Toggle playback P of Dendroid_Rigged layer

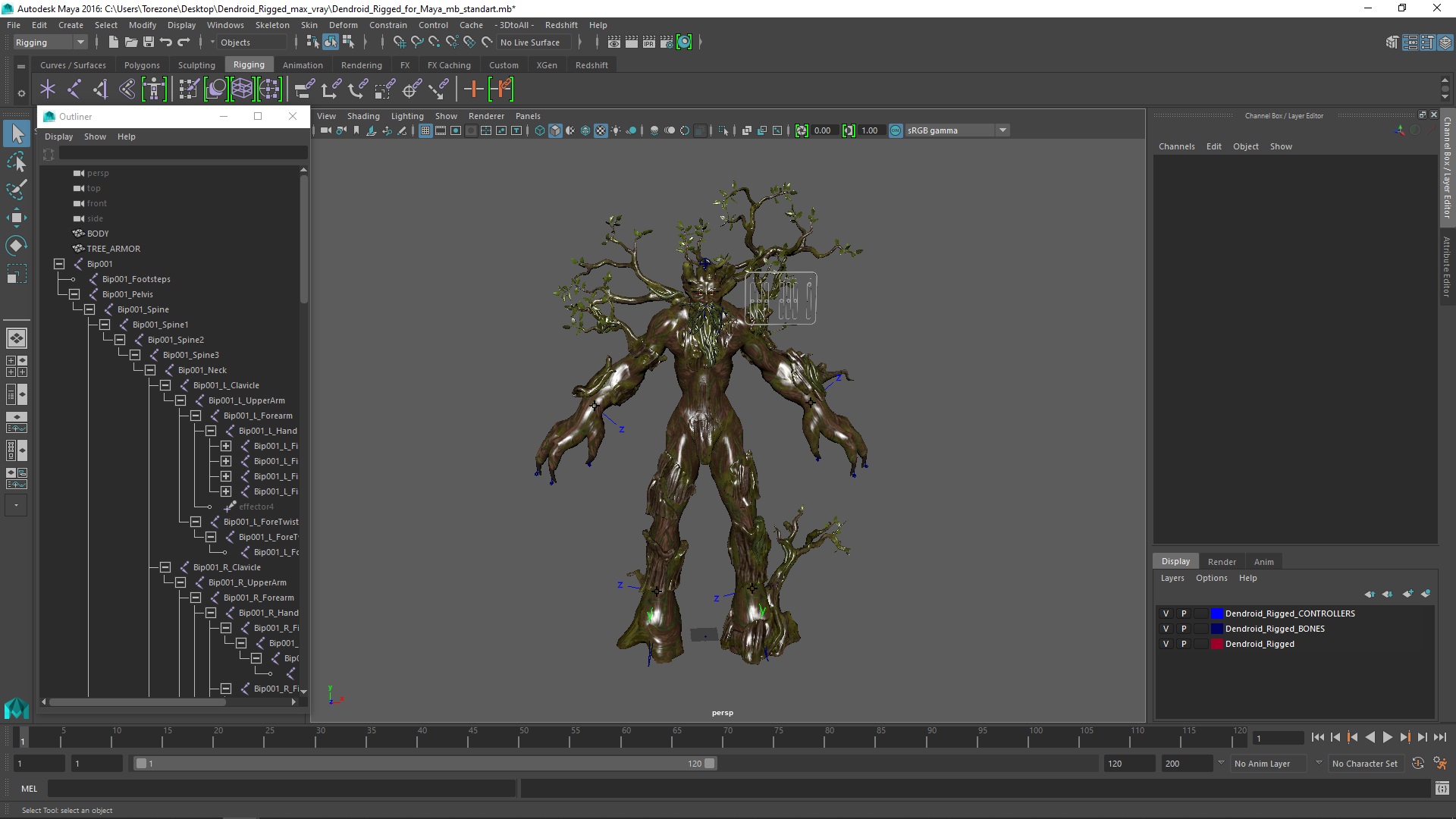[x=1183, y=644]
